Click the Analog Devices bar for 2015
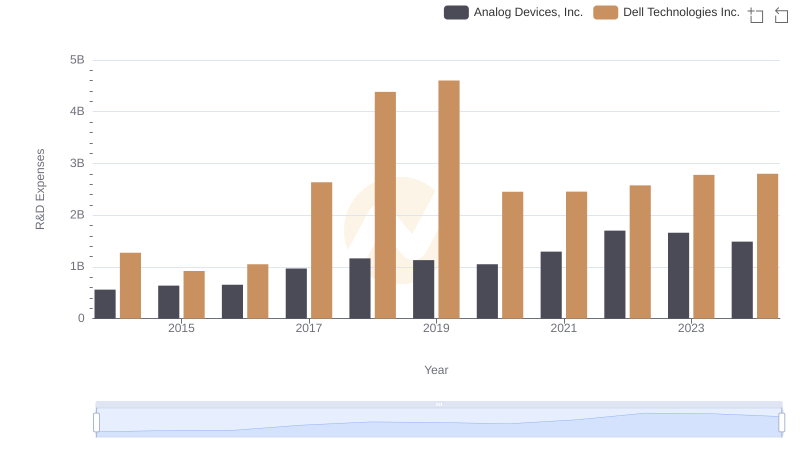Image resolution: width=800 pixels, height=461 pixels. (169, 302)
